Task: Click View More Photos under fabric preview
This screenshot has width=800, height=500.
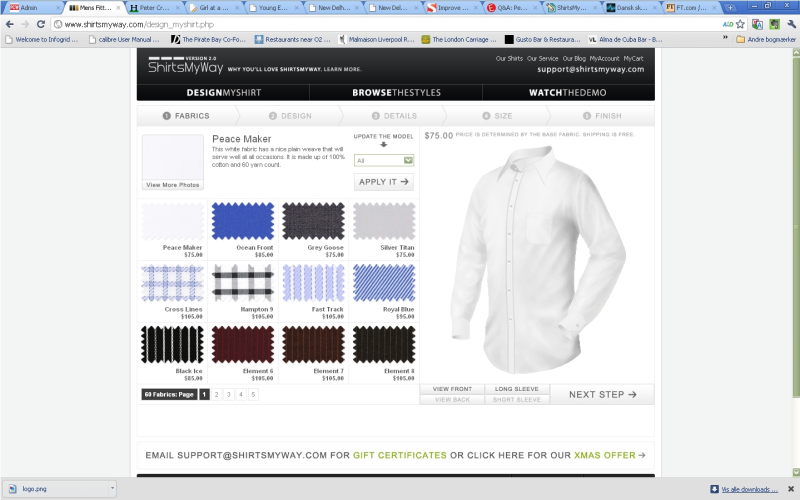Action: (x=172, y=185)
